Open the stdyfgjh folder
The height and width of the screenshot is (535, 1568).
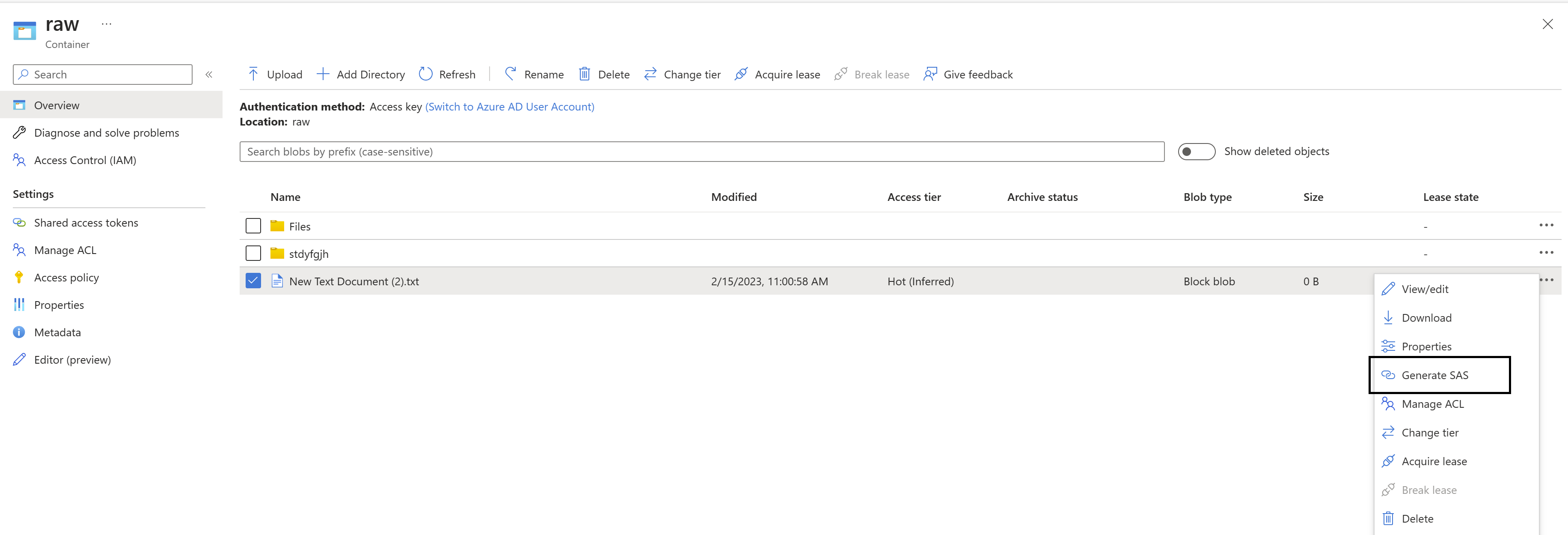[309, 254]
